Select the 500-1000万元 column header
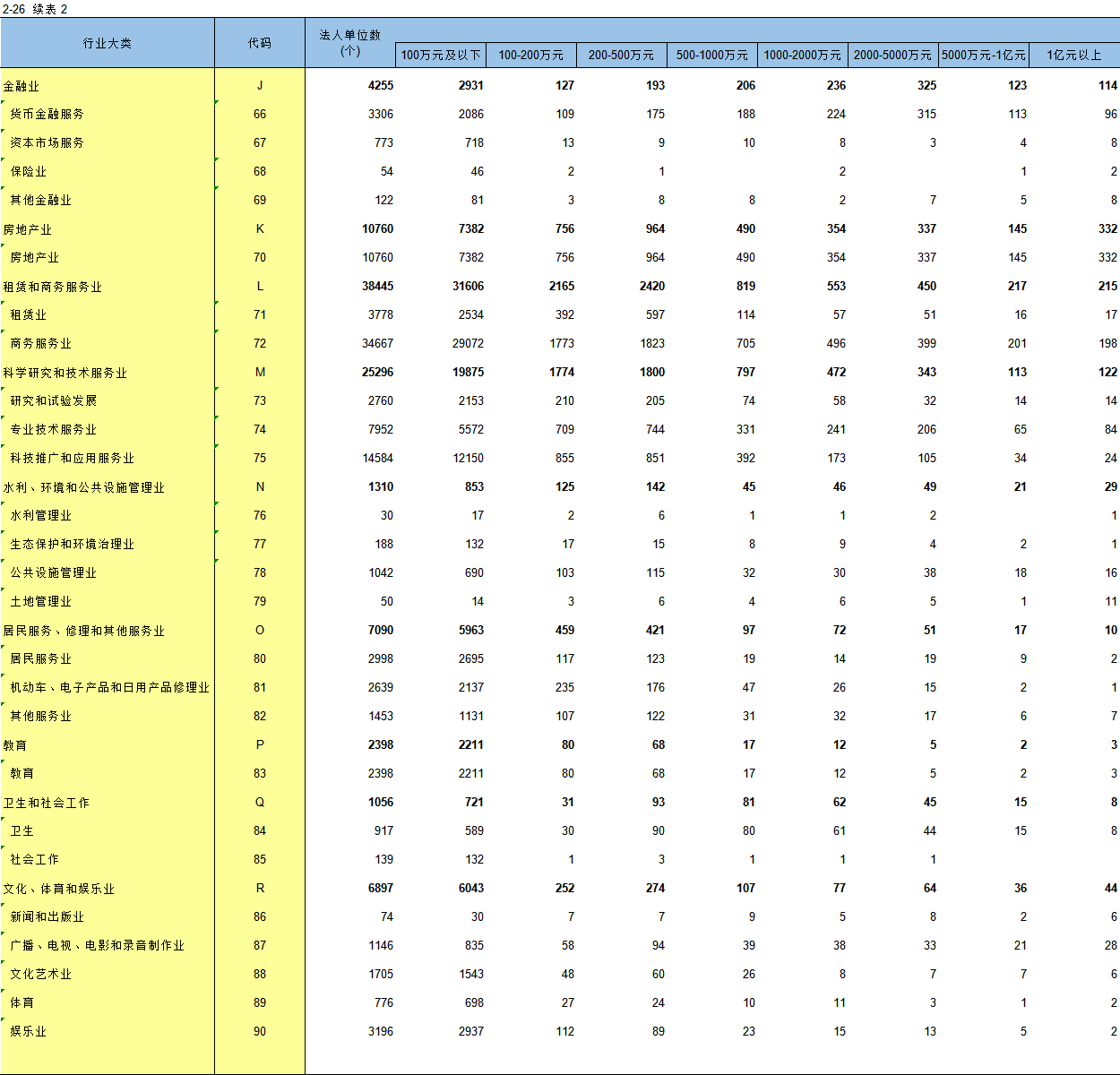 tap(712, 55)
